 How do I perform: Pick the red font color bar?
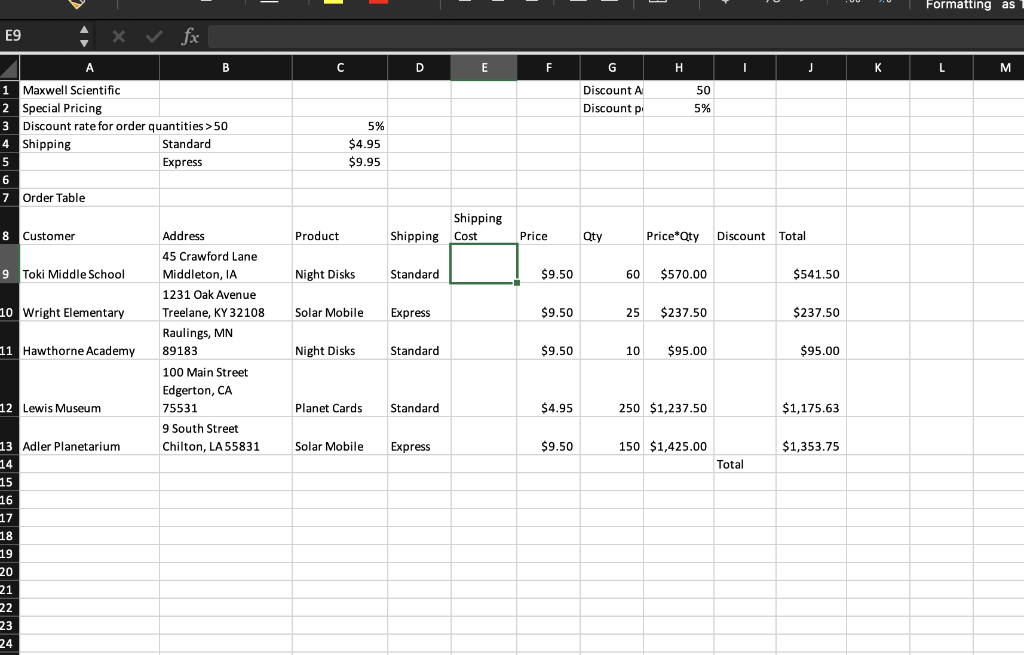point(378,2)
